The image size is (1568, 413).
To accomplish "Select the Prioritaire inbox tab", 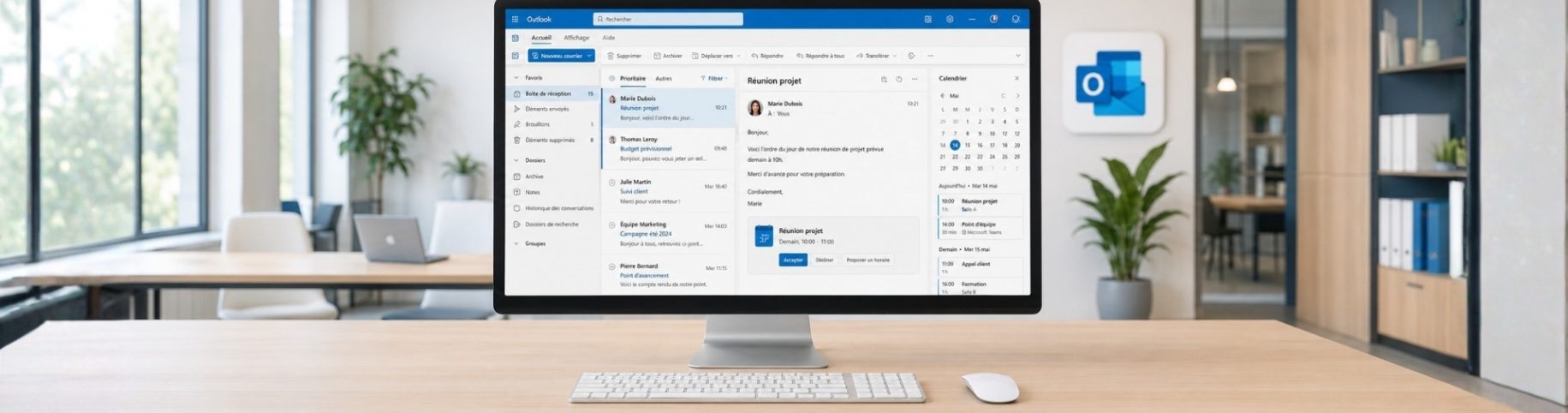I will click(633, 78).
